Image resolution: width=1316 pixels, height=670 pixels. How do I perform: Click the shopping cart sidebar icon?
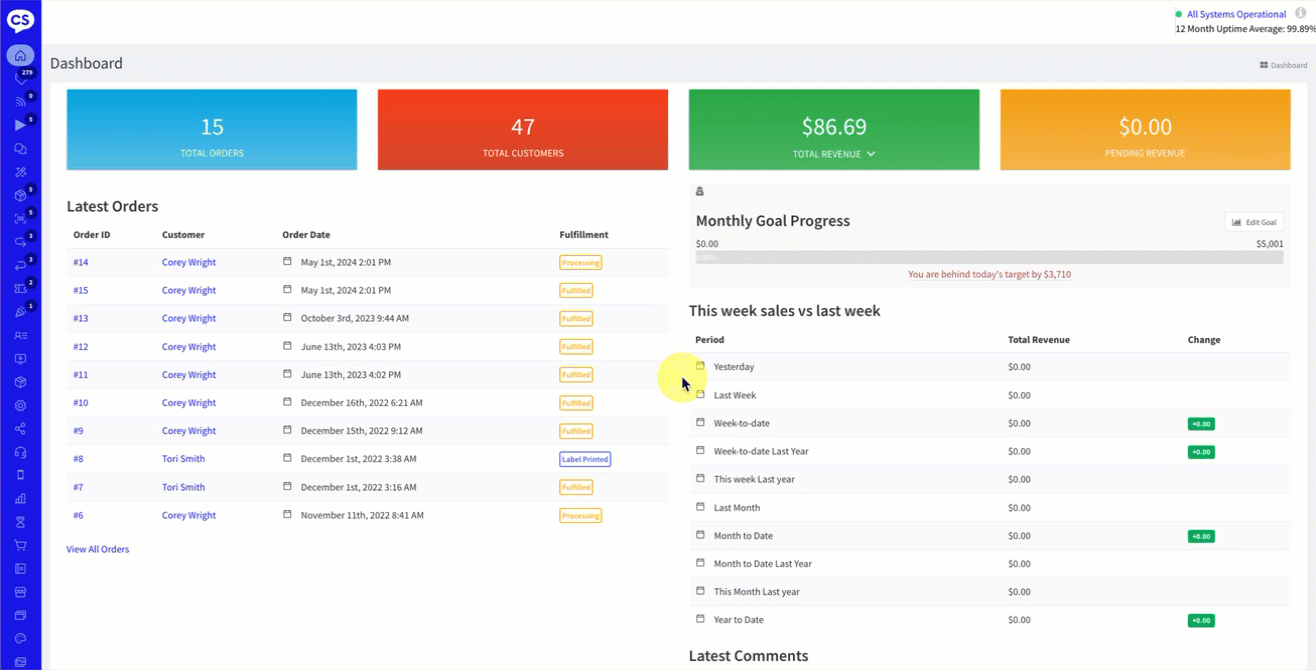(20, 546)
